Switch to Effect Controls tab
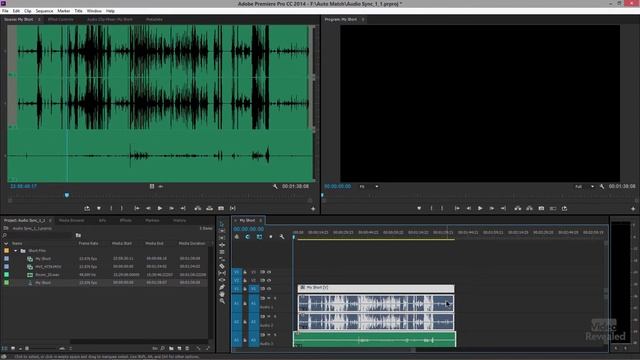 pos(61,19)
